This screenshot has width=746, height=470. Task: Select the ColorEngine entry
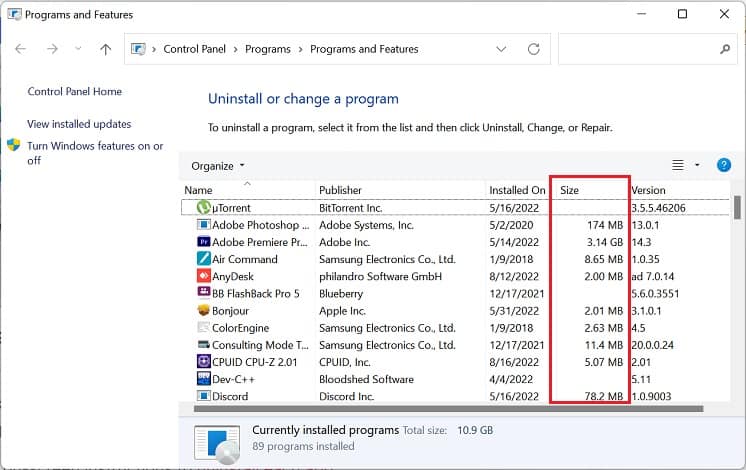[240, 328]
